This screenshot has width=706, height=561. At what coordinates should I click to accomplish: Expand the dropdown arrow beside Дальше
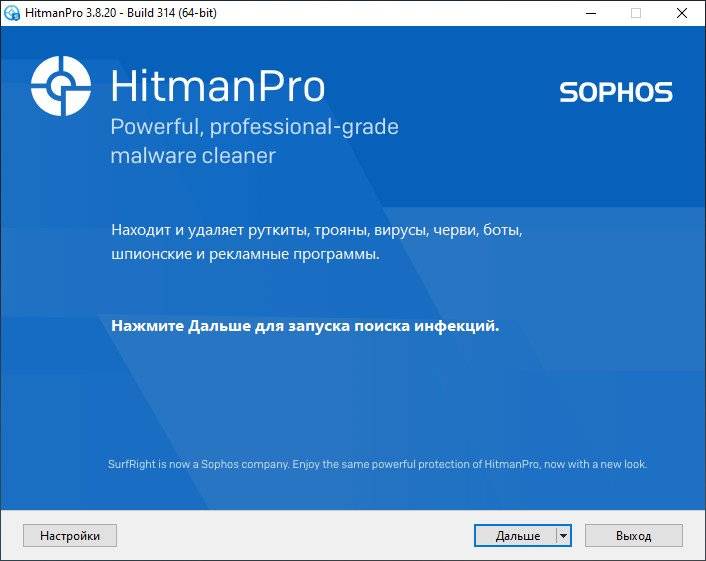[564, 535]
